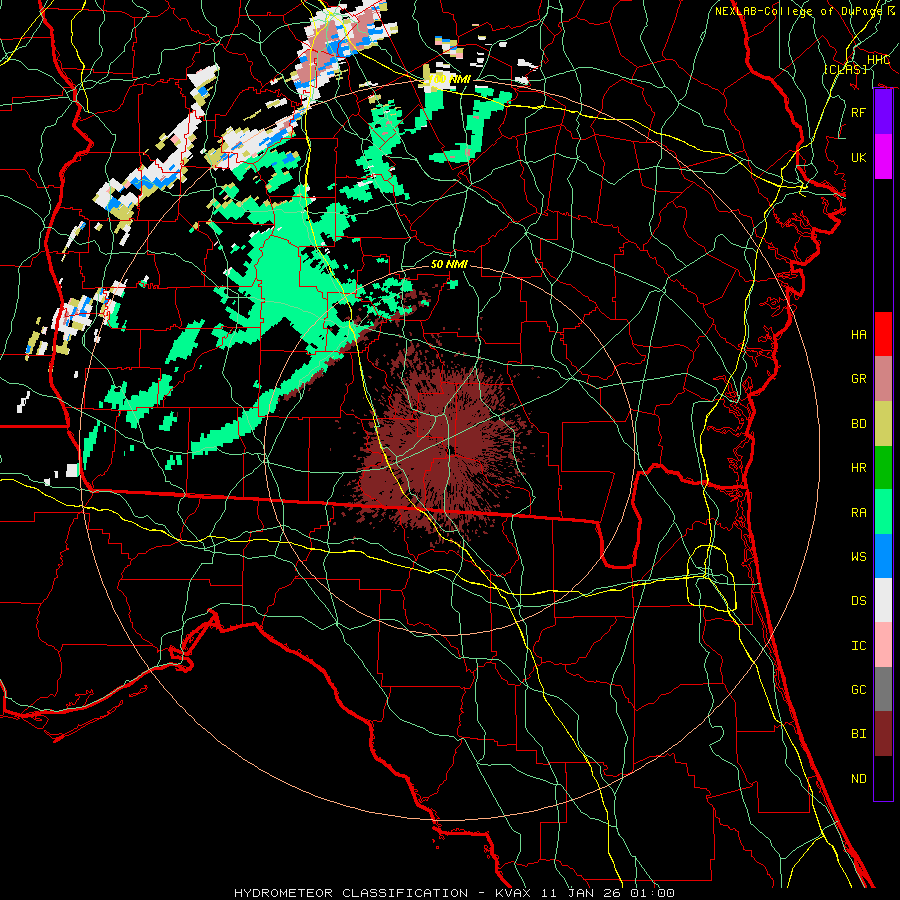Image resolution: width=900 pixels, height=900 pixels.
Task: Click the RF purple legend swatch
Action: [x=883, y=112]
